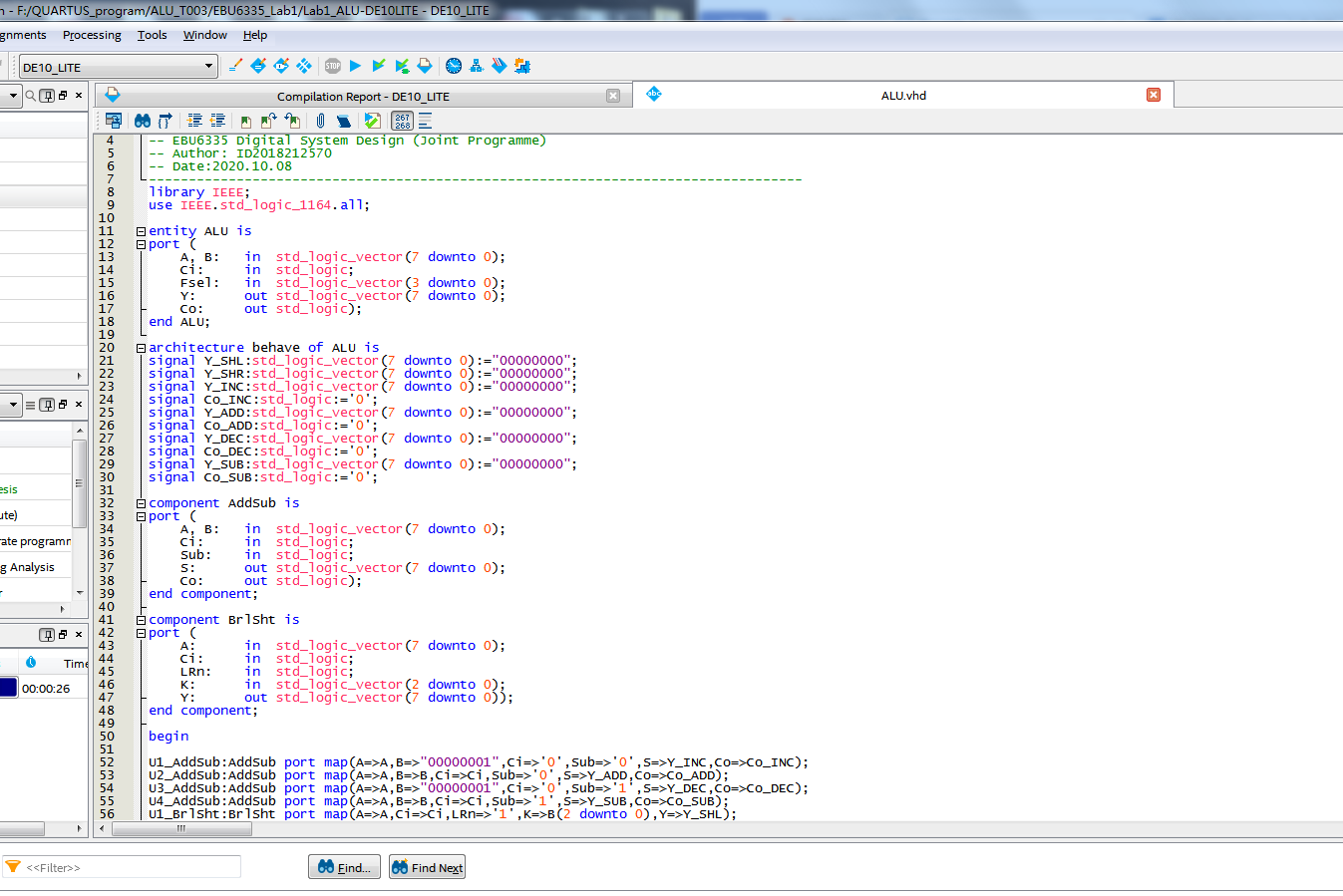
Task: Click the Insert Template icon
Action: (344, 121)
